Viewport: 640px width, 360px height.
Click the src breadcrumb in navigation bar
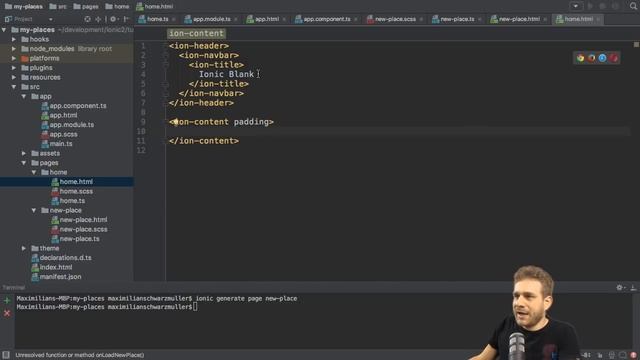(x=58, y=6)
